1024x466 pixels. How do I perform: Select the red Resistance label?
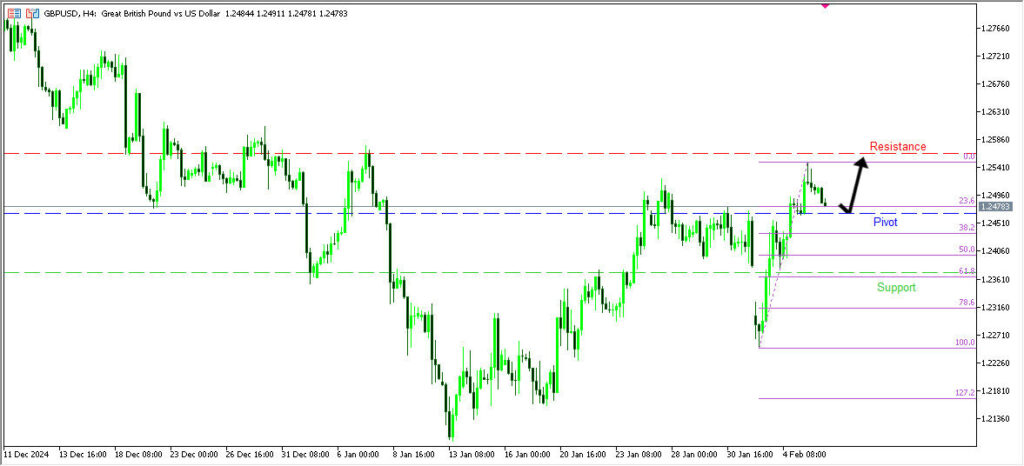click(897, 147)
